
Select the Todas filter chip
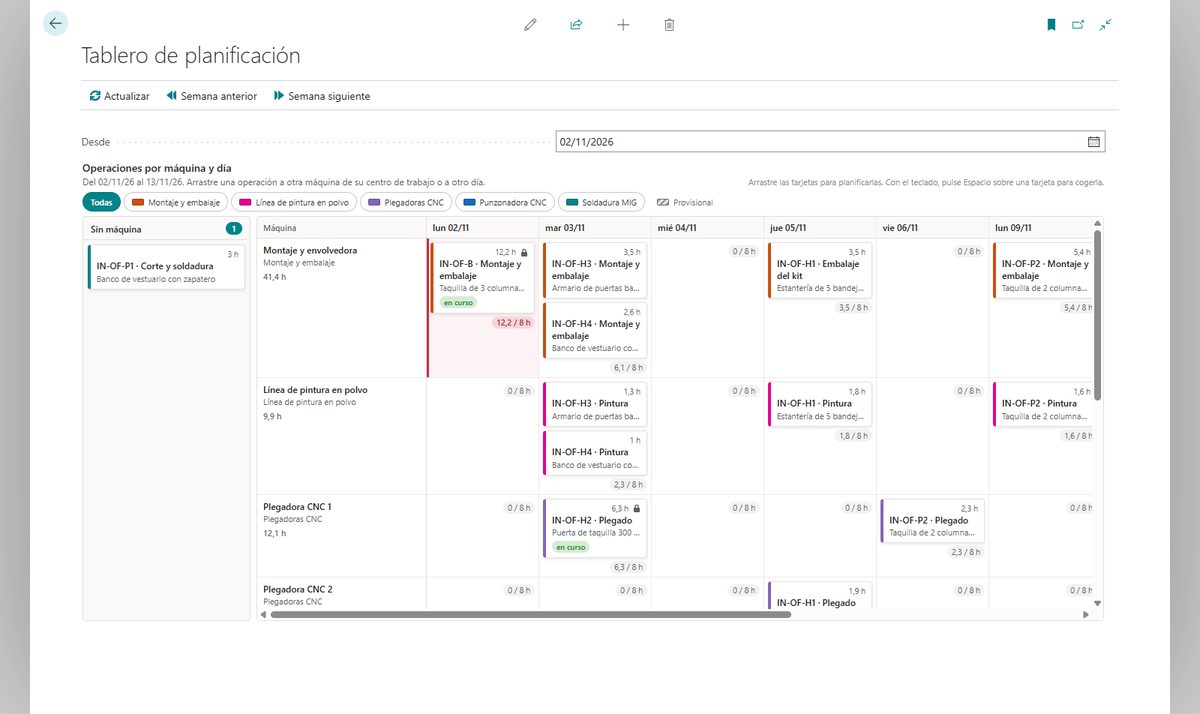point(101,202)
